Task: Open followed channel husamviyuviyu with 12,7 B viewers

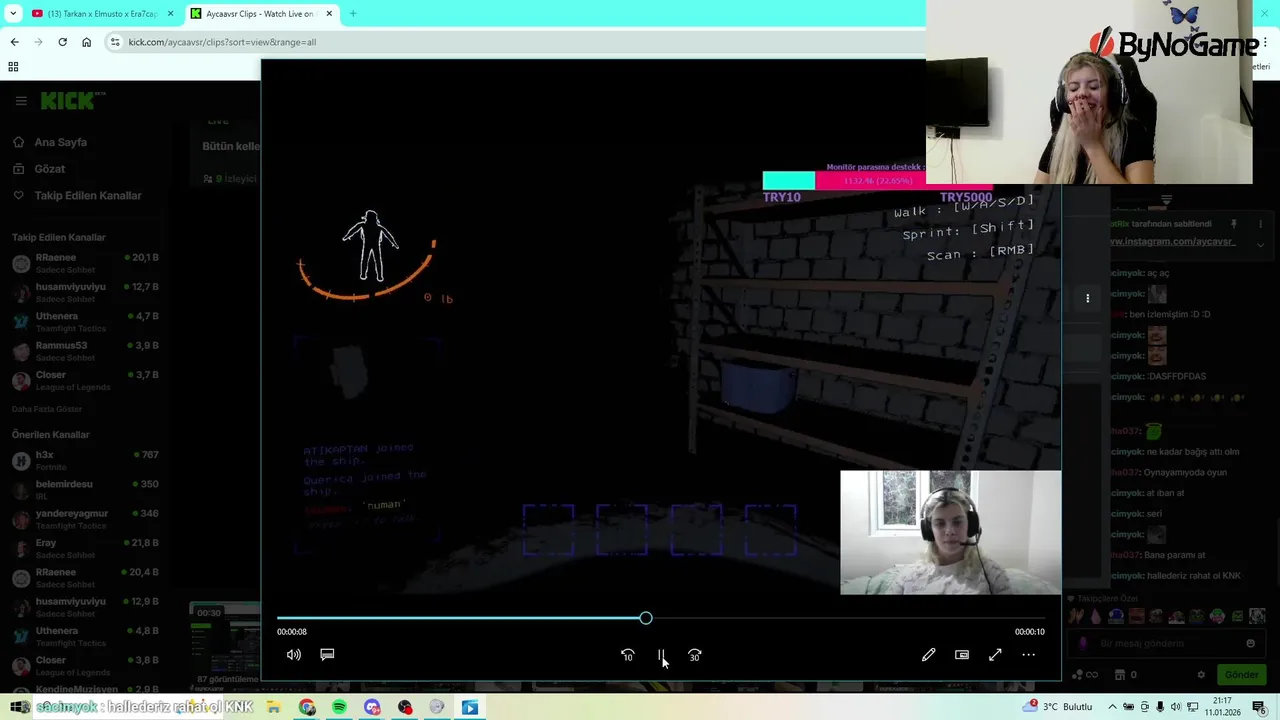Action: pos(85,293)
